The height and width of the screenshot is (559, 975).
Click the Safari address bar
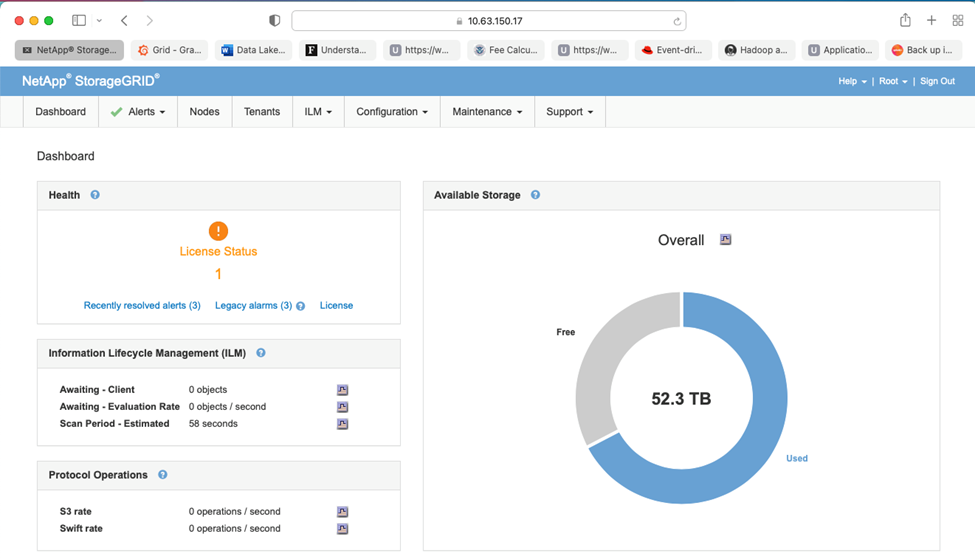(x=489, y=21)
